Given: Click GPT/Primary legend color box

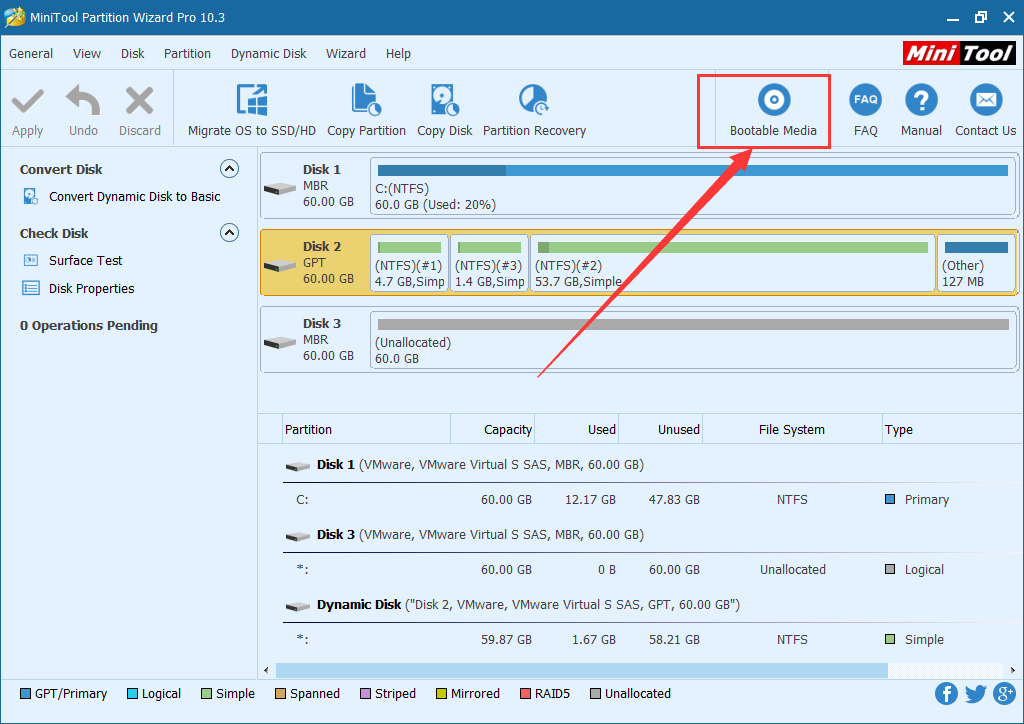Looking at the screenshot, I should pos(25,693).
